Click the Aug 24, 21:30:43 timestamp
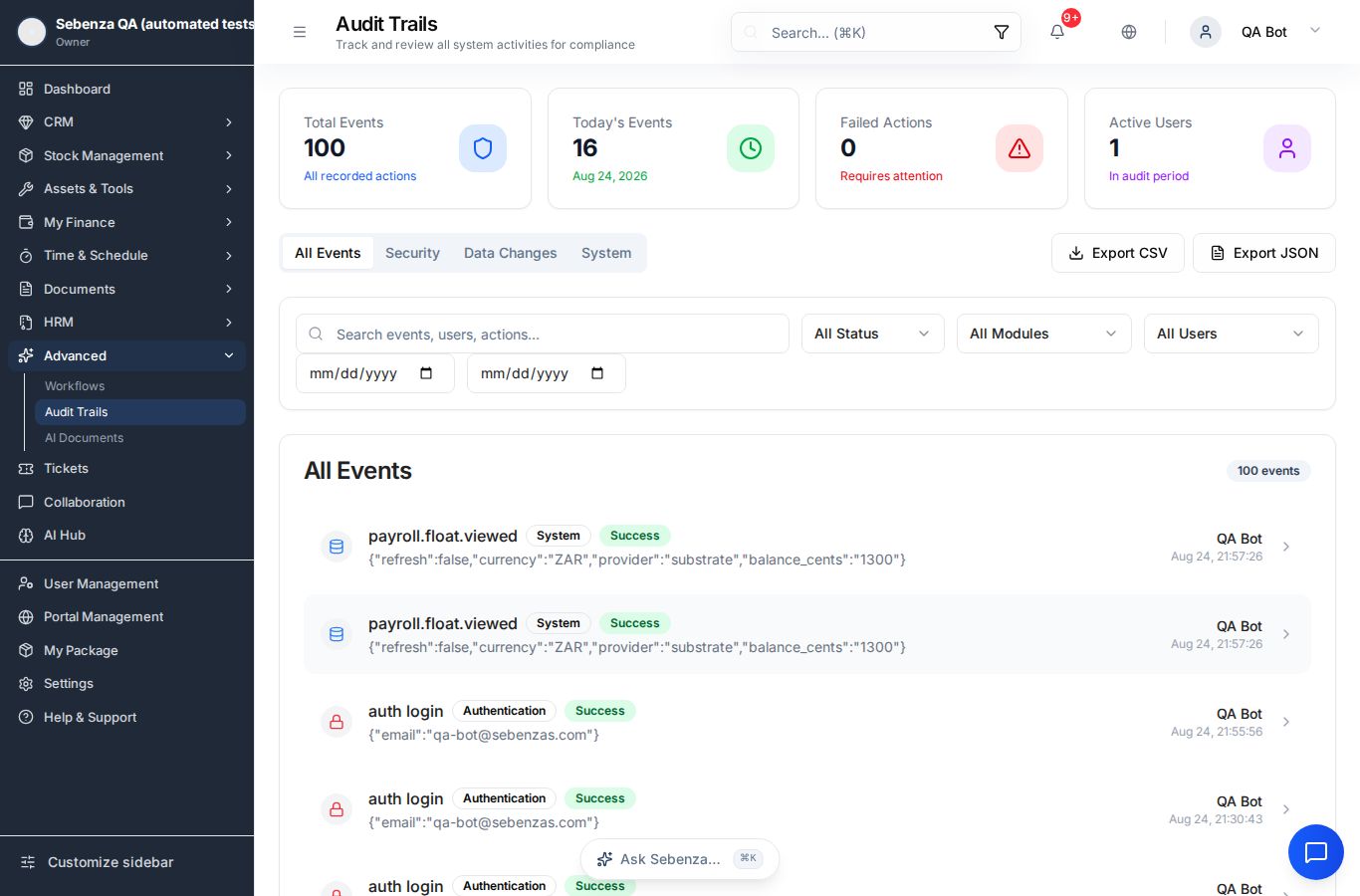1360x896 pixels. pyautogui.click(x=1216, y=819)
